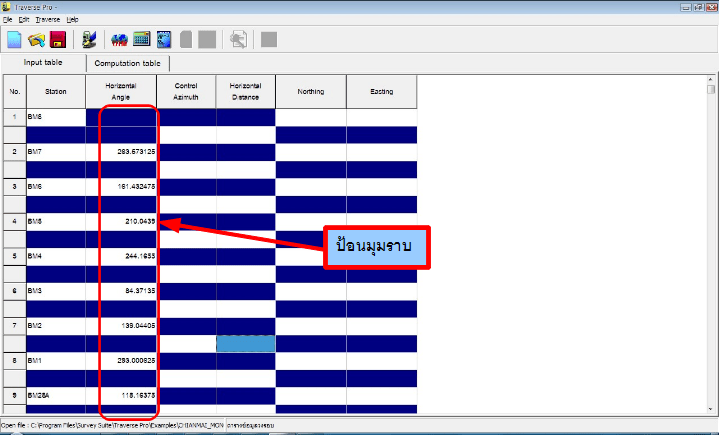The width and height of the screenshot is (719, 435).
Task: Select station cell BM4
Action: 56,256
